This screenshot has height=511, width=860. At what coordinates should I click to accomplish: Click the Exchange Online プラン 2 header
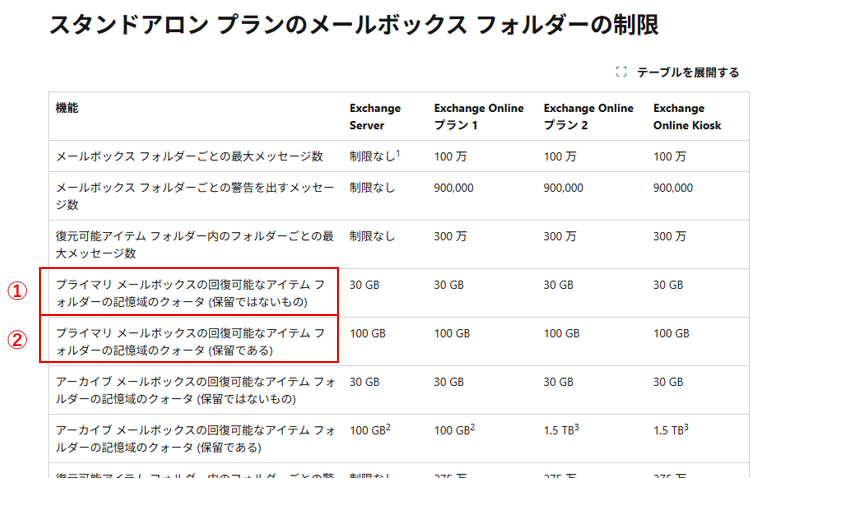[589, 117]
